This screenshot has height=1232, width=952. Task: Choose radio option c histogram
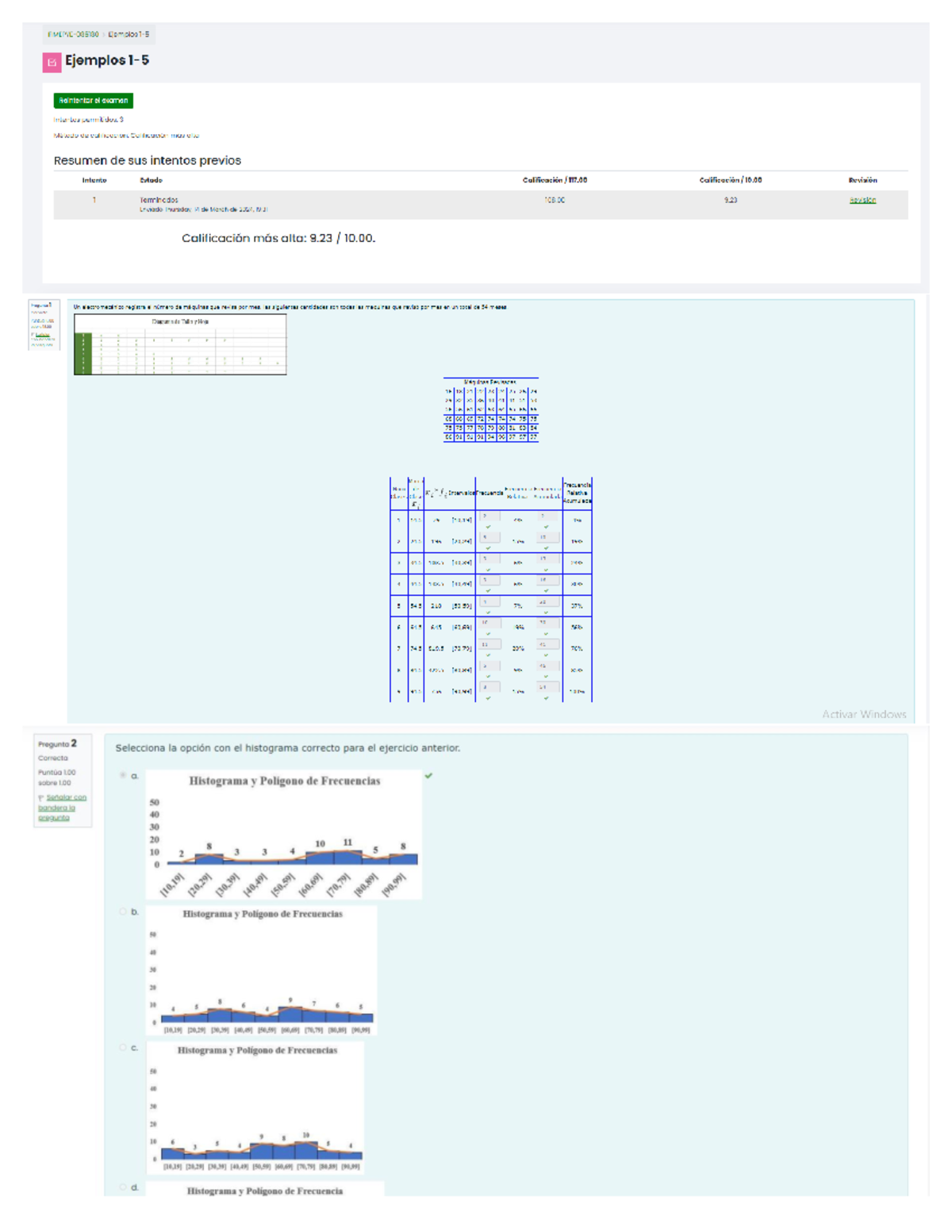(x=123, y=1047)
